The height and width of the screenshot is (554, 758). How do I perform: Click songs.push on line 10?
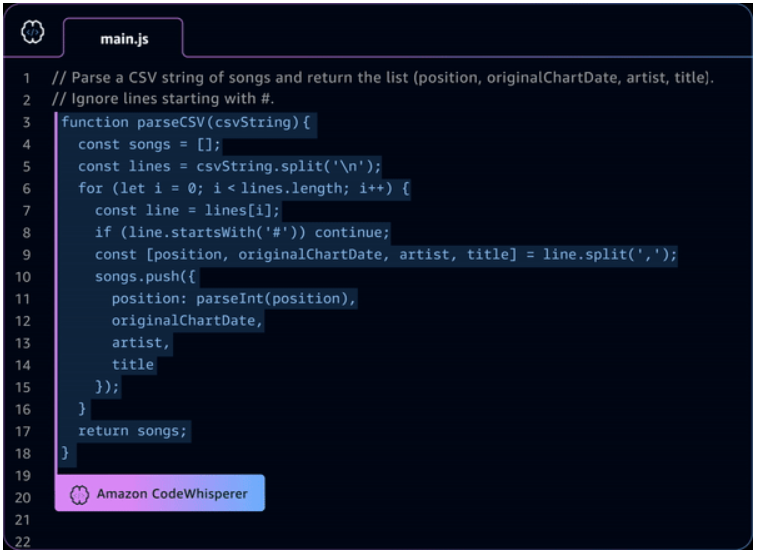(x=137, y=277)
